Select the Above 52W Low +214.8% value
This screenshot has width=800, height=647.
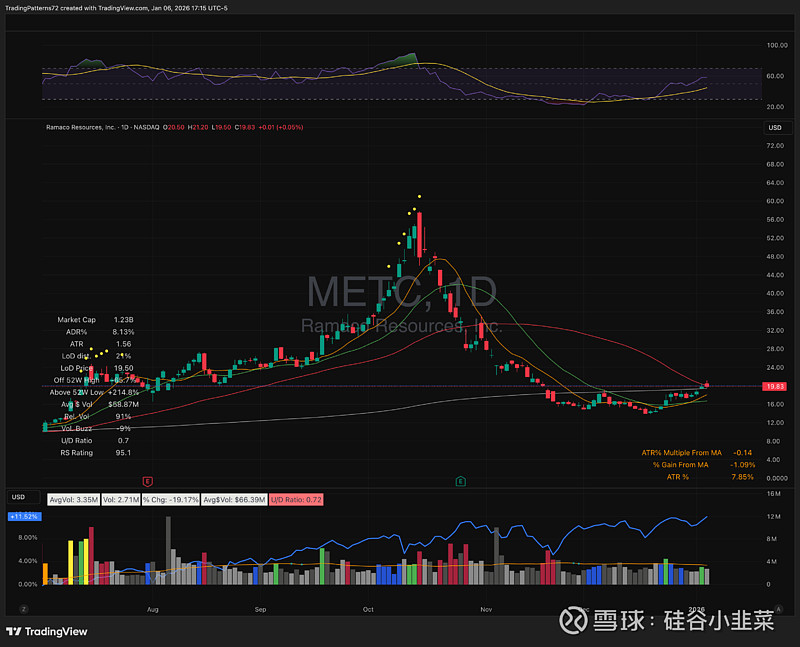(x=123, y=392)
